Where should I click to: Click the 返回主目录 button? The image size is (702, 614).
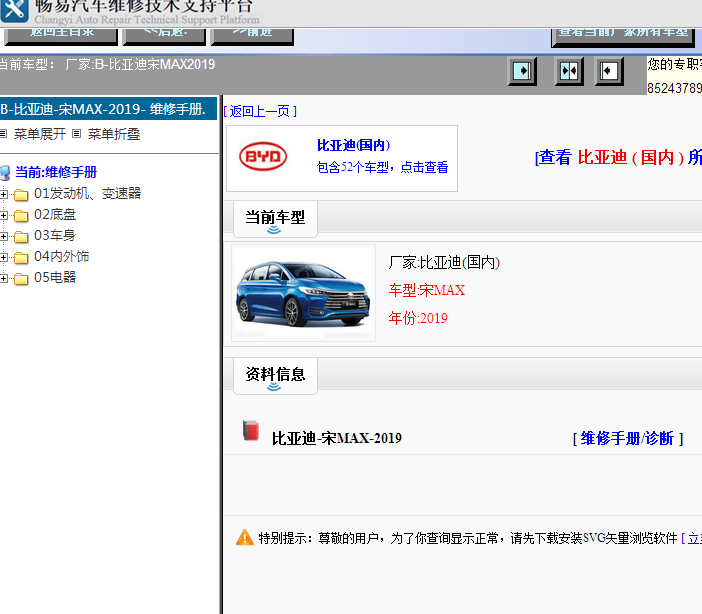click(x=61, y=36)
